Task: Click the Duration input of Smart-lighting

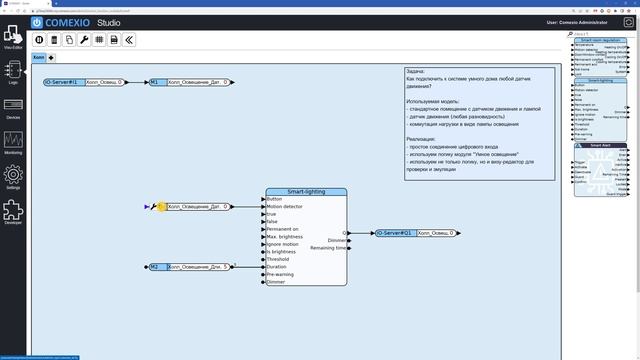Action: pos(274,267)
